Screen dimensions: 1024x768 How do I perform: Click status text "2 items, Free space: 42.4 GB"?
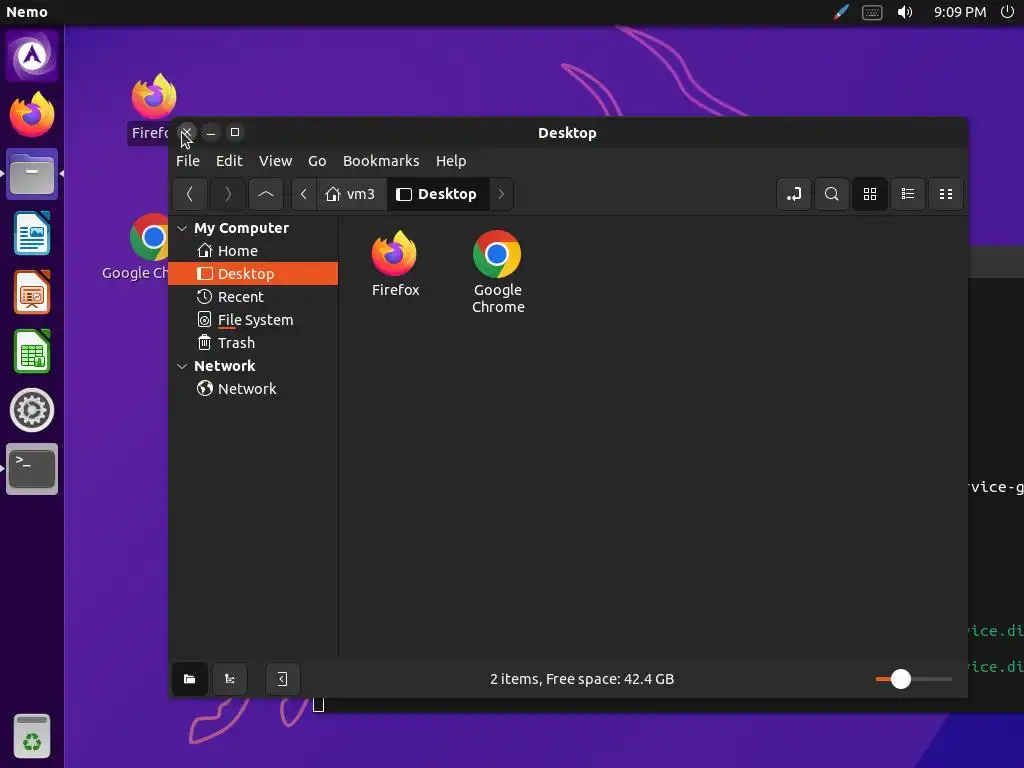click(582, 679)
